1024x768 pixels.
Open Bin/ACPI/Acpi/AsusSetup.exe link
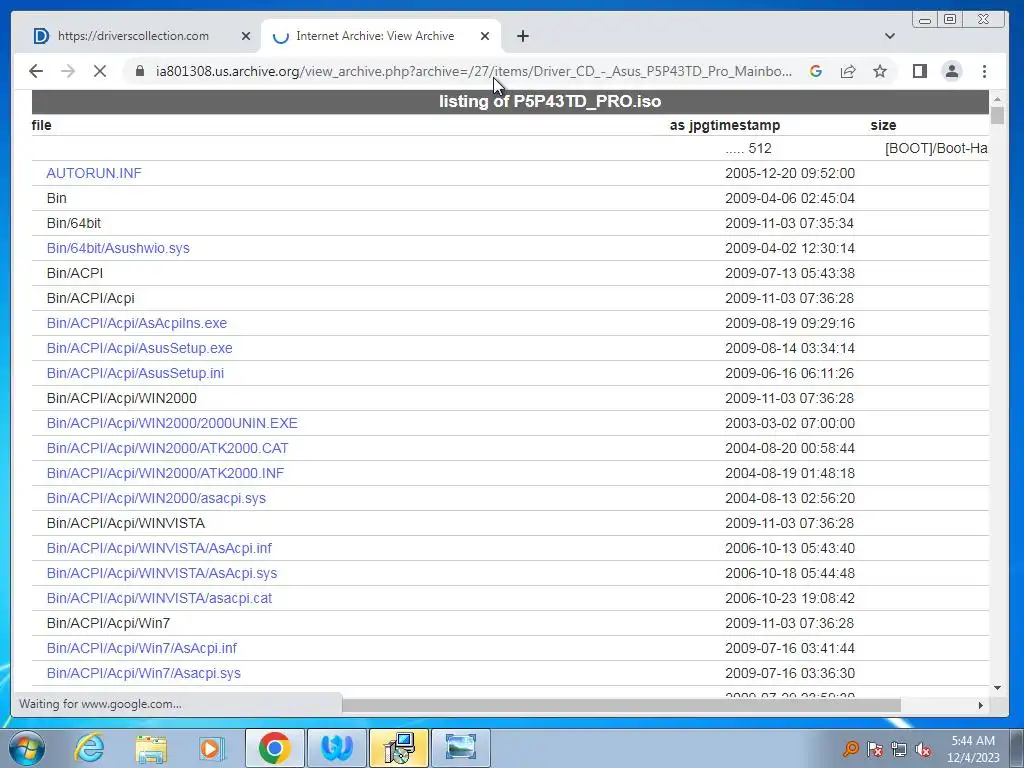tap(140, 348)
